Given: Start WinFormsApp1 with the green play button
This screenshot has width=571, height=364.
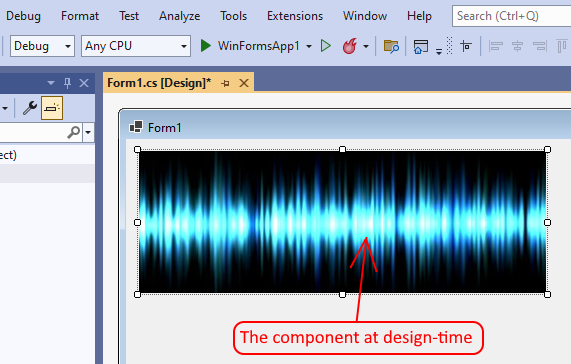Looking at the screenshot, I should 206,46.
